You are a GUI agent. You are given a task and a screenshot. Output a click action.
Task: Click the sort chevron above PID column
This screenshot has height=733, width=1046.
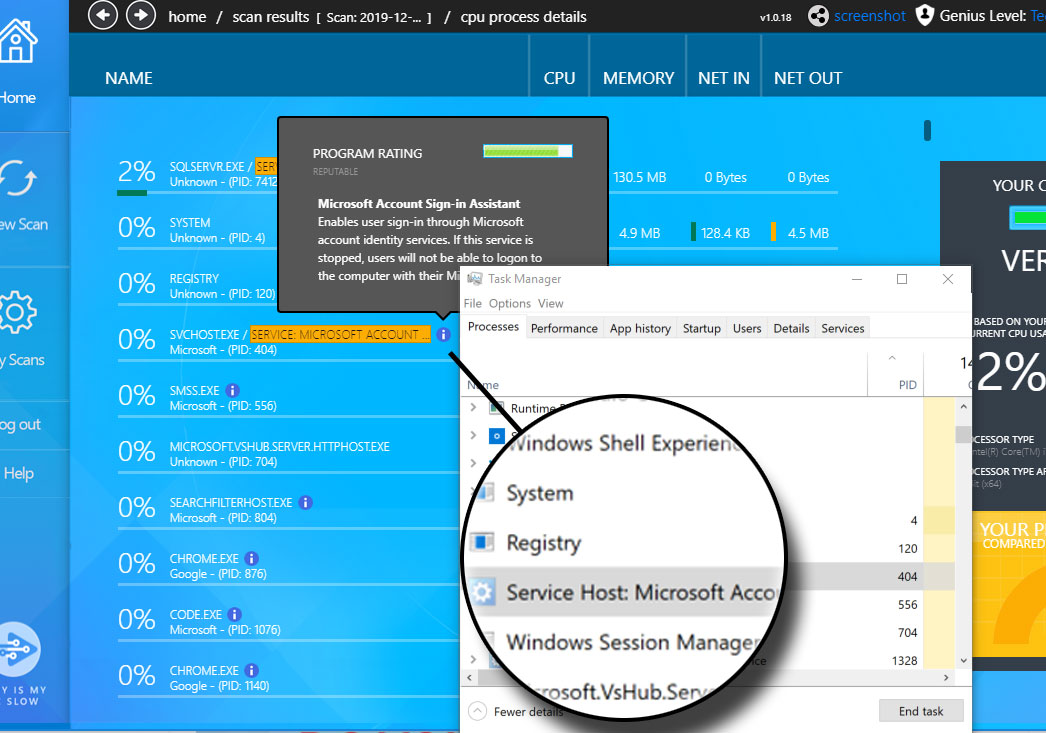892,358
